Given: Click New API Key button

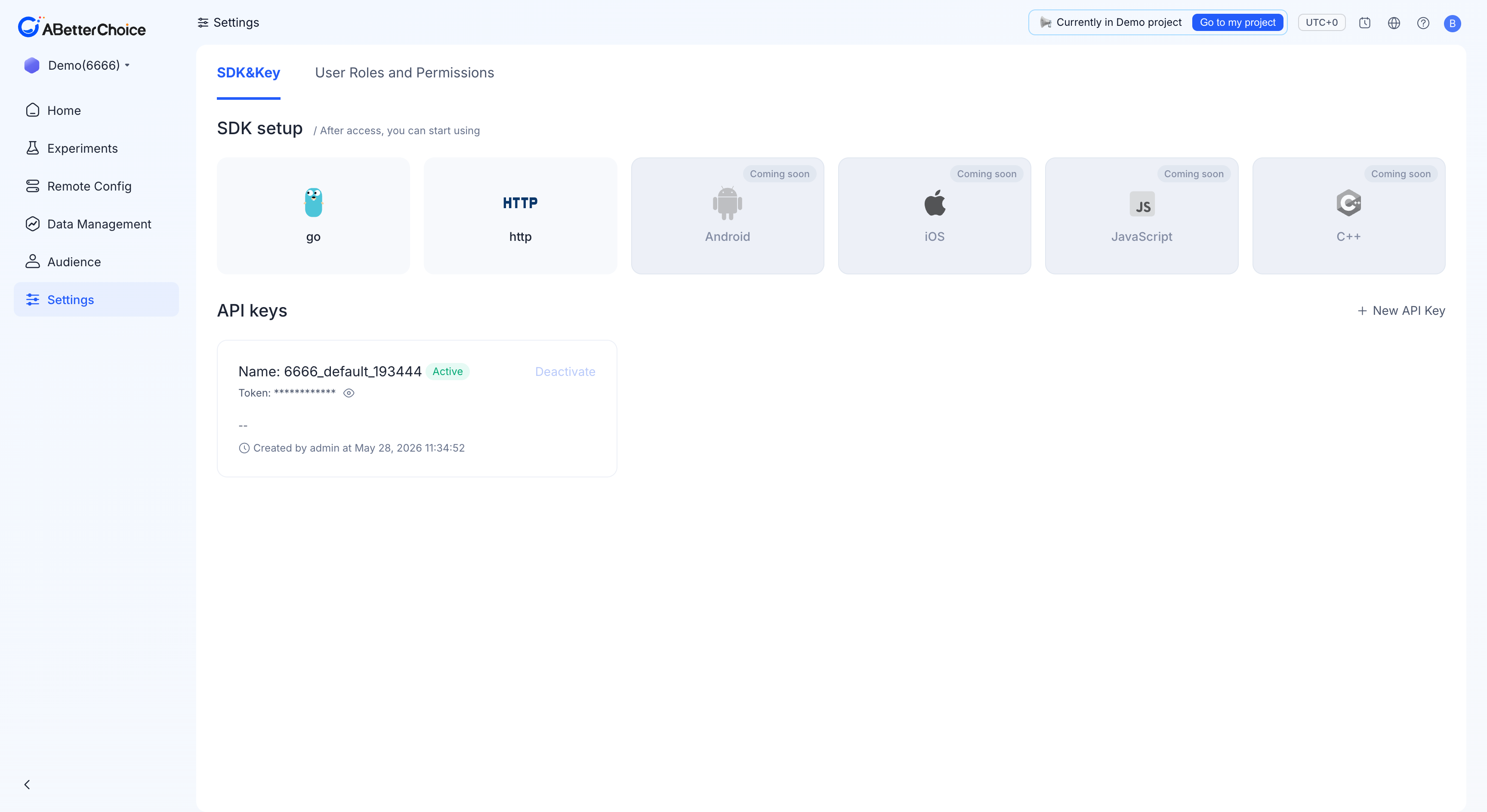Looking at the screenshot, I should click(x=1401, y=311).
